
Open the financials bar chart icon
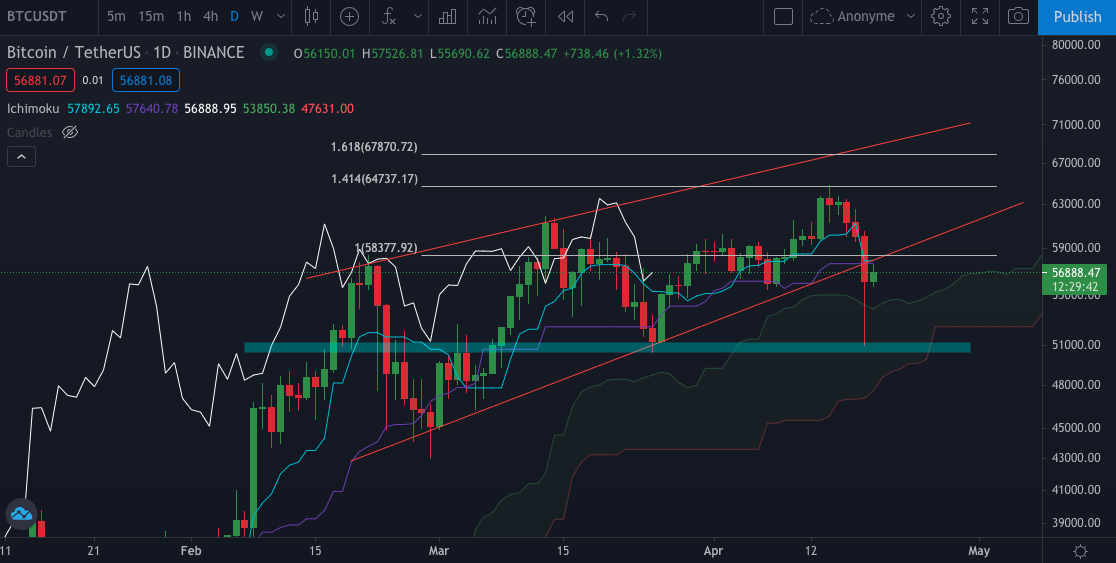(x=447, y=16)
